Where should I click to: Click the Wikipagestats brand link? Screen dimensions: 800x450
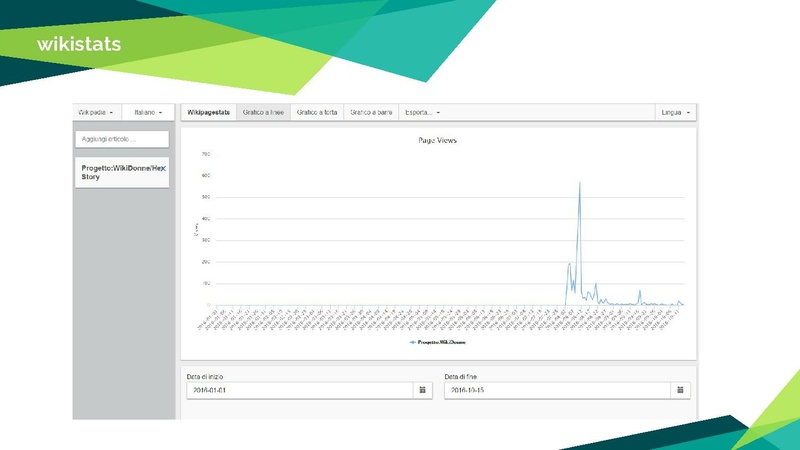(208, 112)
